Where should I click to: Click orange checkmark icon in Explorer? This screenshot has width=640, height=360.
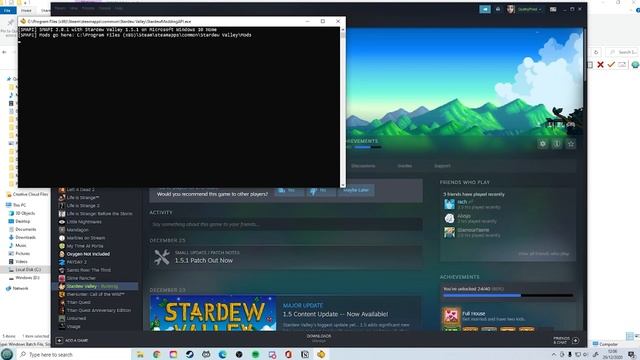tap(611, 64)
